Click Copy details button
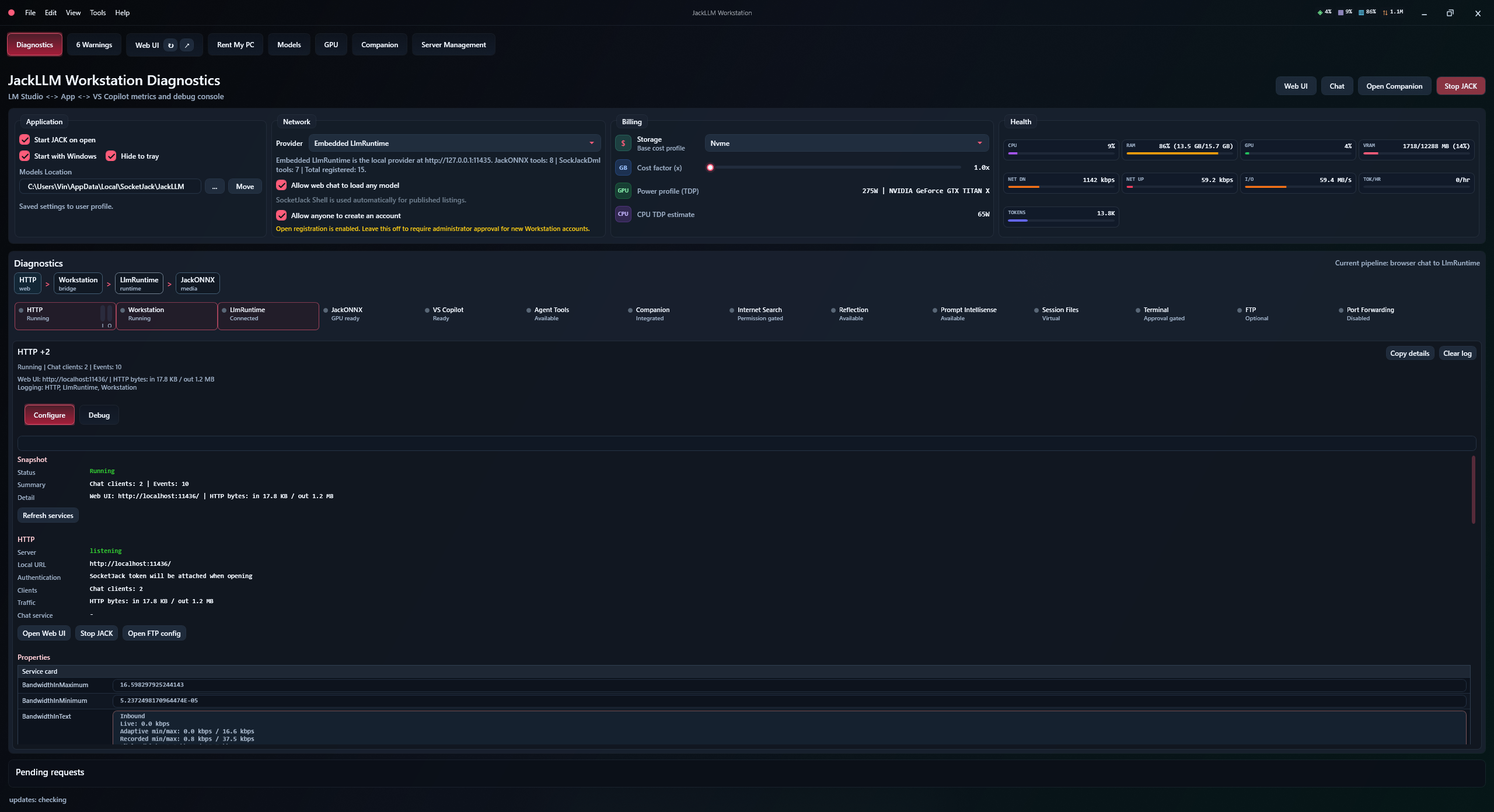The width and height of the screenshot is (1494, 812). pyautogui.click(x=1409, y=353)
